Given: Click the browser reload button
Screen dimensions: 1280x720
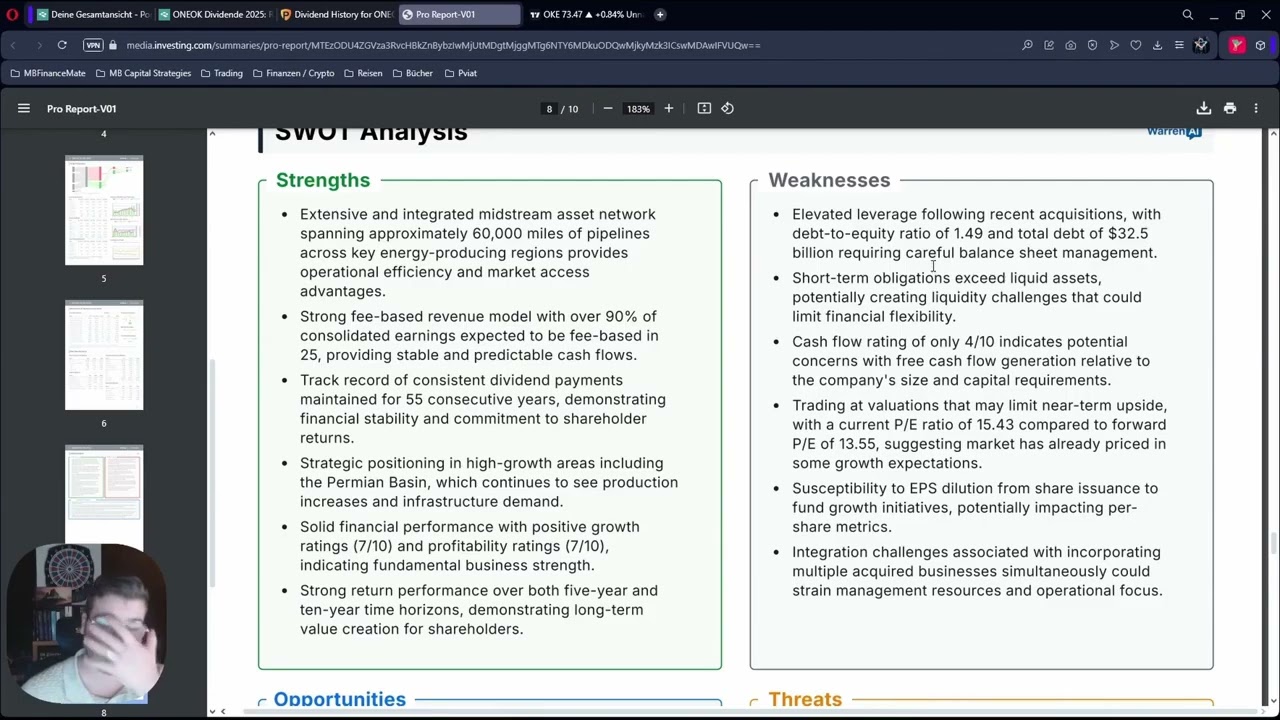Looking at the screenshot, I should click(62, 45).
